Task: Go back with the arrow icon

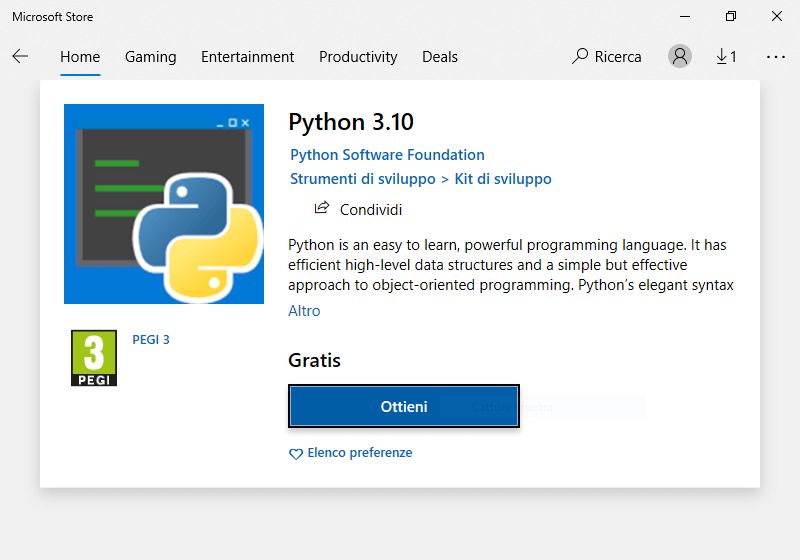Action: 20,56
